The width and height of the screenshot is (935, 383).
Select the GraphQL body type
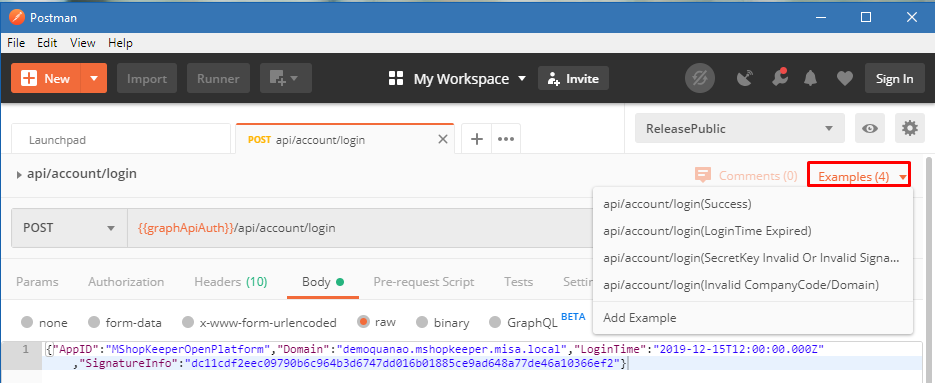(495, 322)
